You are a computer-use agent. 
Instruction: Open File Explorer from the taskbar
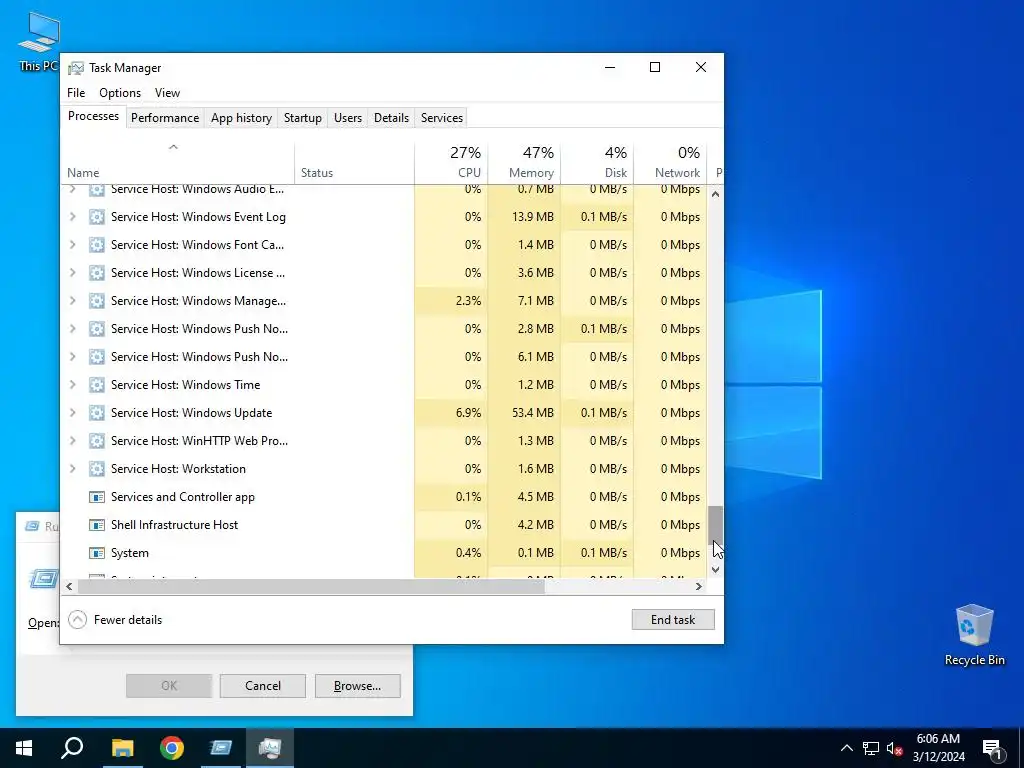[122, 748]
